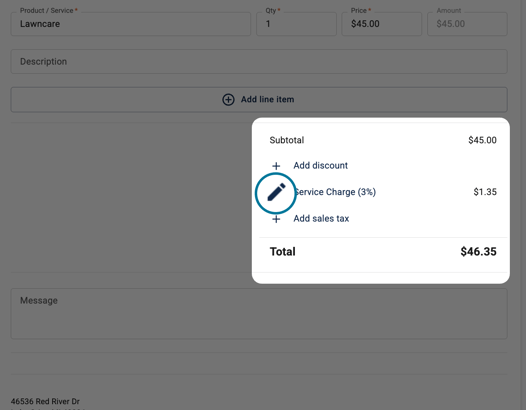The width and height of the screenshot is (526, 410).
Task: Click the service charge amount $1.35
Action: click(x=485, y=192)
